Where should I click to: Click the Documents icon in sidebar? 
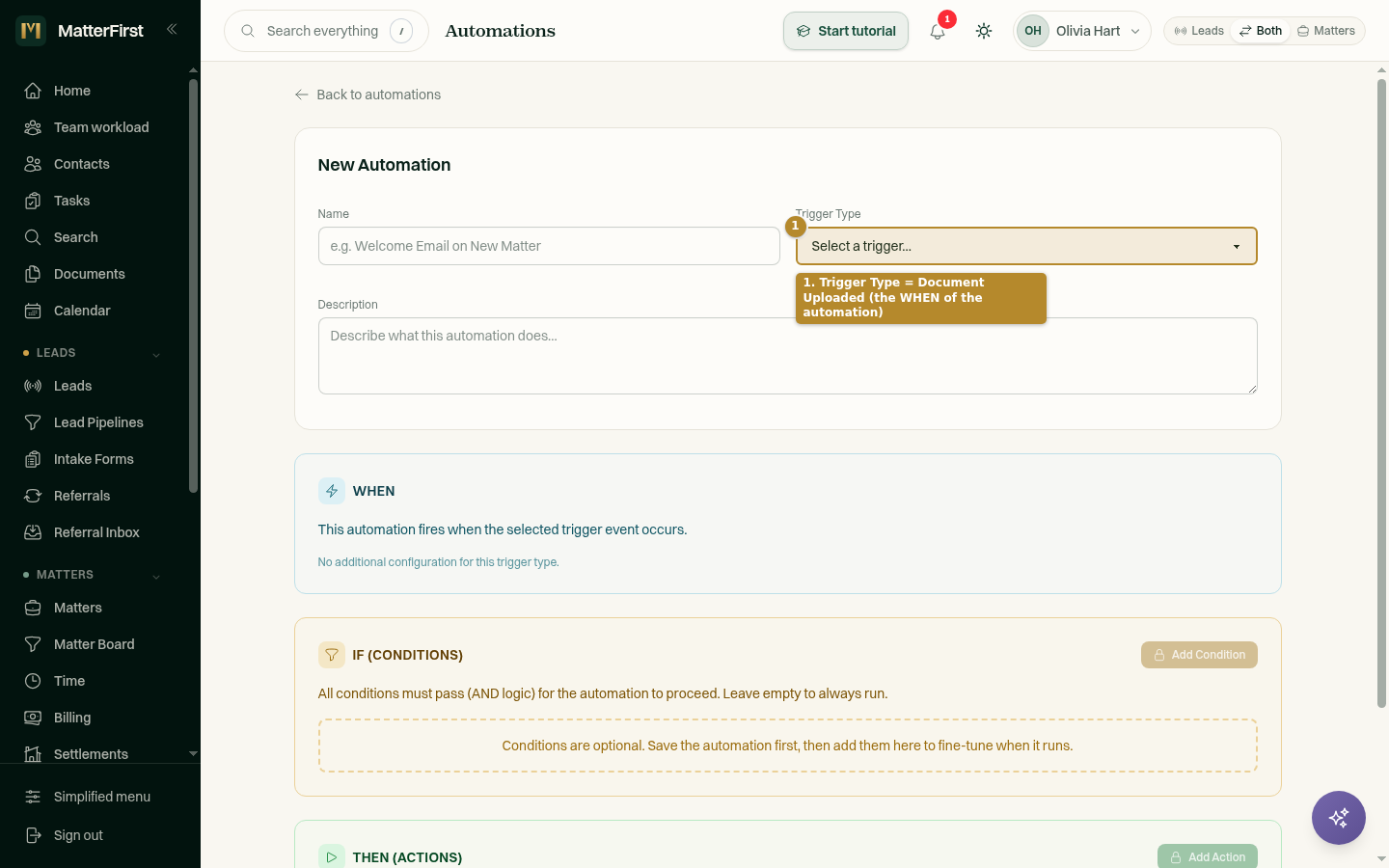(33, 274)
